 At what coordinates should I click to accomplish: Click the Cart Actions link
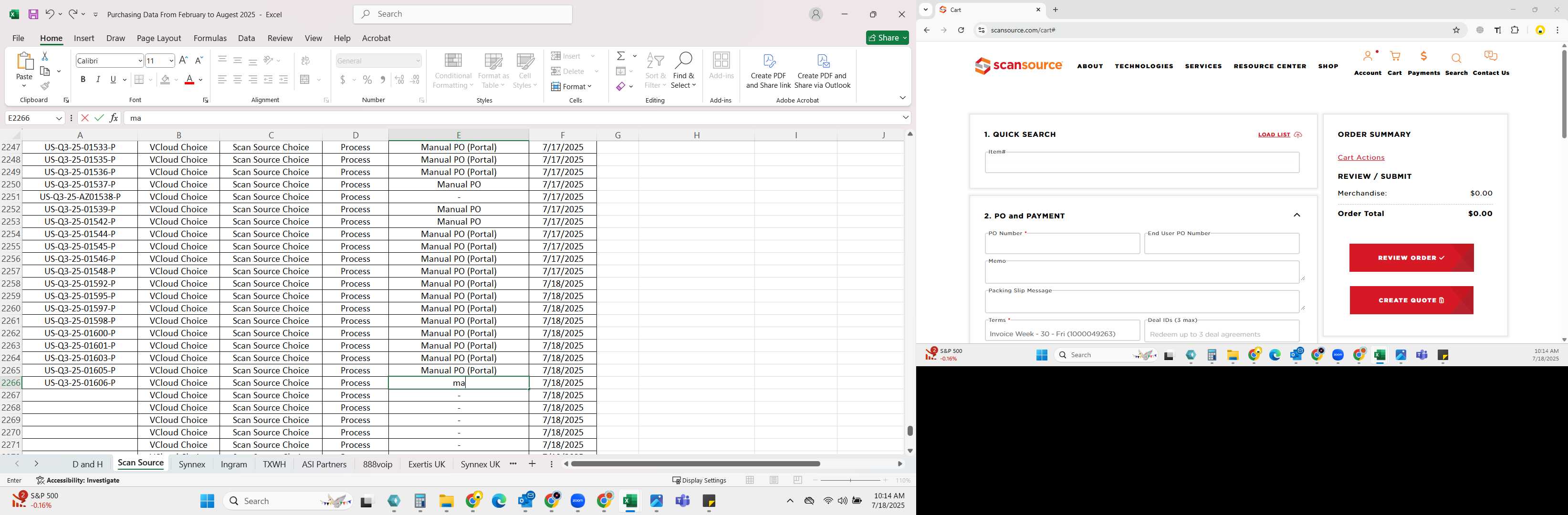tap(1361, 157)
